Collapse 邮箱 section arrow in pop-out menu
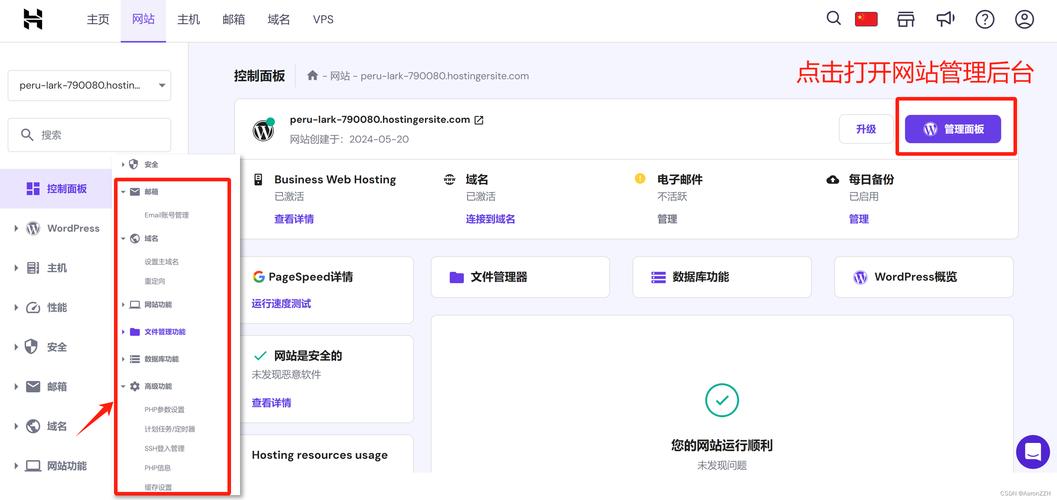1057x500 pixels. [123, 192]
